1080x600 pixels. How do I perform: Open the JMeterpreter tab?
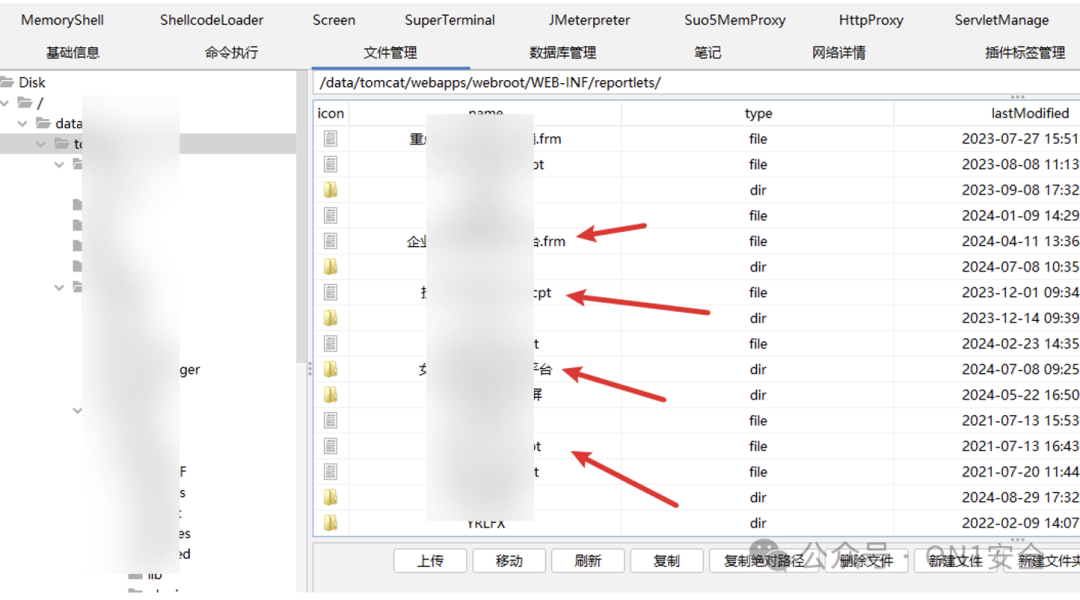click(x=589, y=20)
